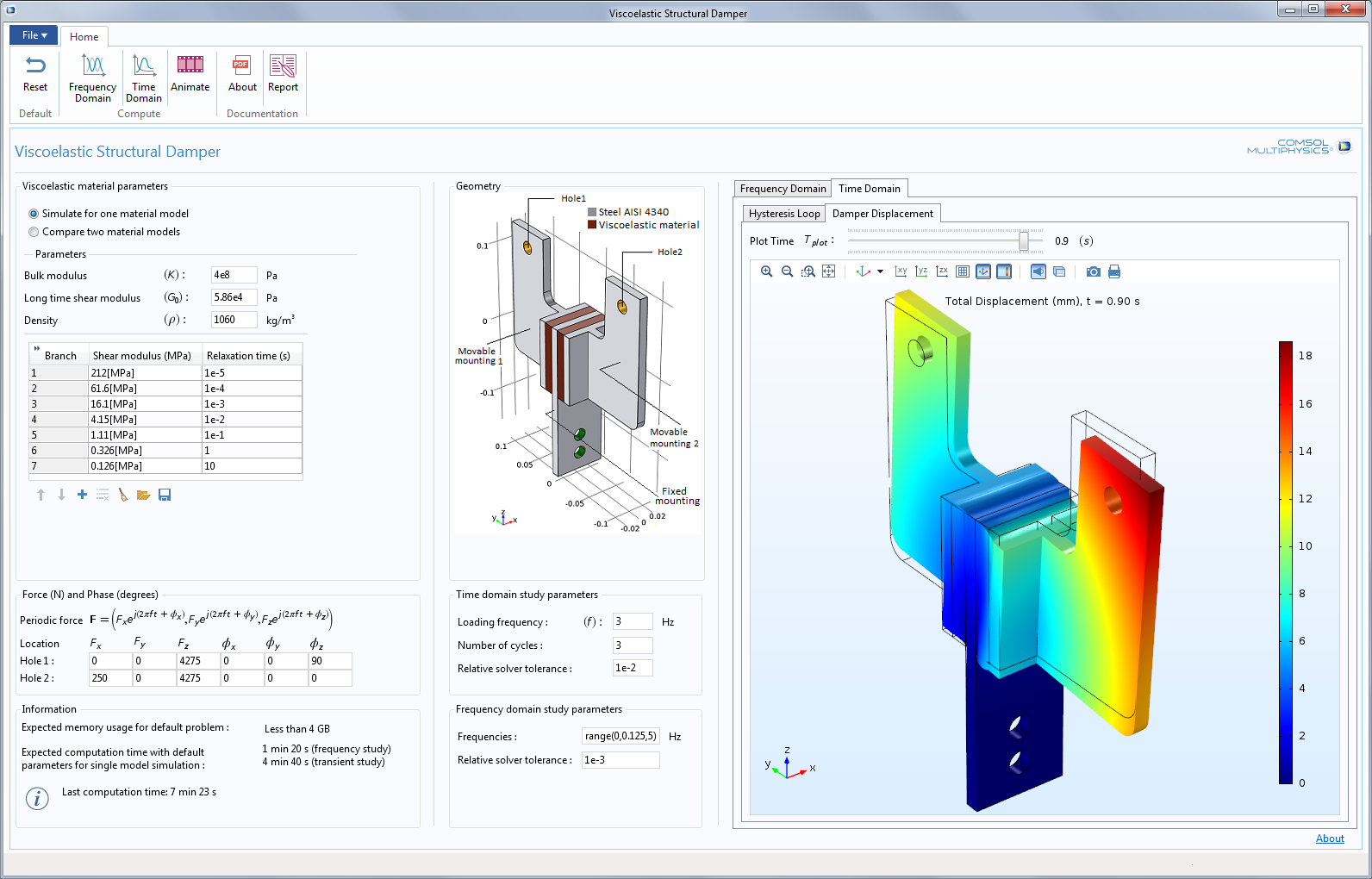Move the Plot Time slider handle
This screenshot has height=879, width=1372.
pos(1024,241)
